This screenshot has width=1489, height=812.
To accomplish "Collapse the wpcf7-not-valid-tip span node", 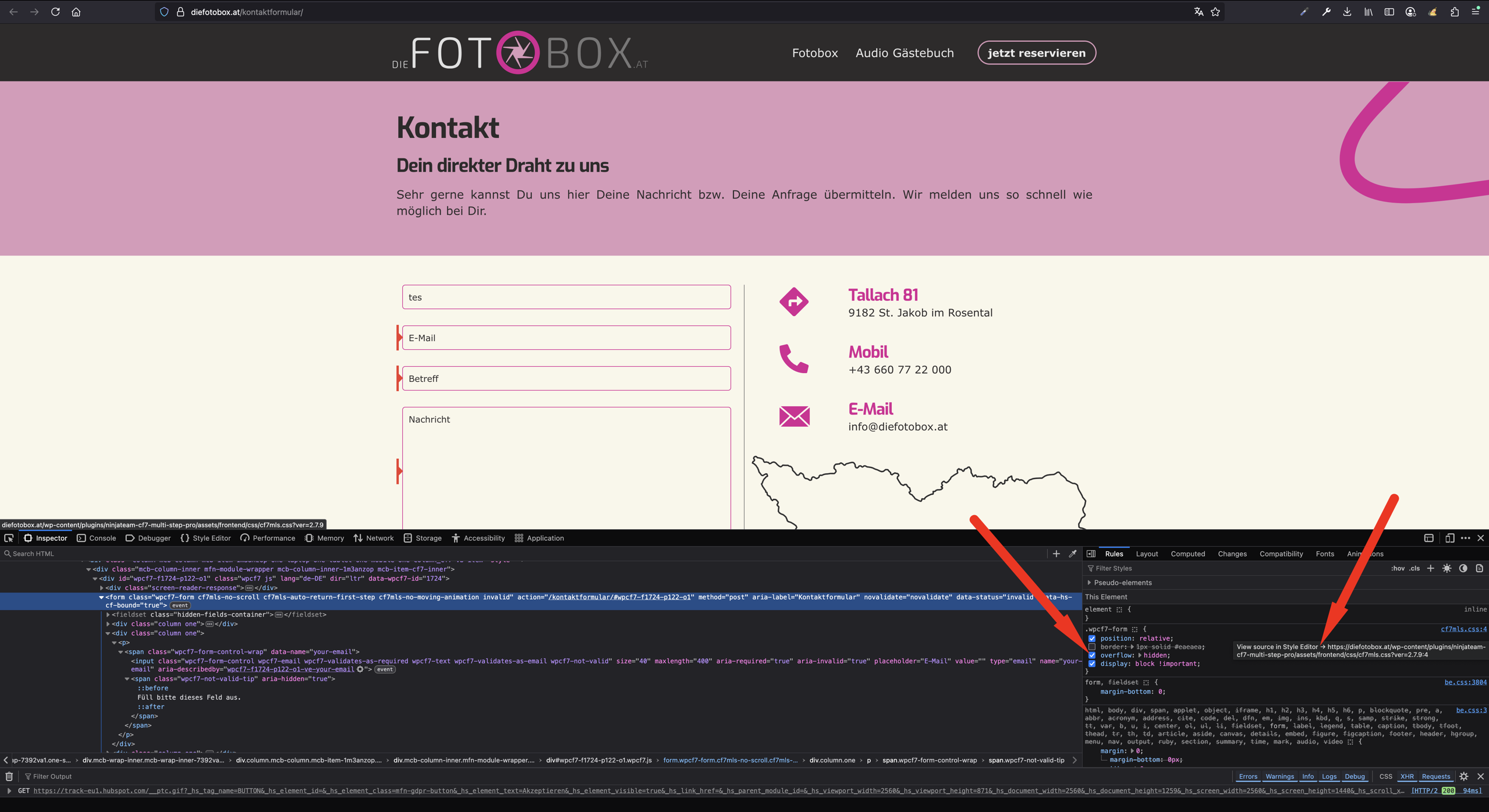I will point(127,679).
